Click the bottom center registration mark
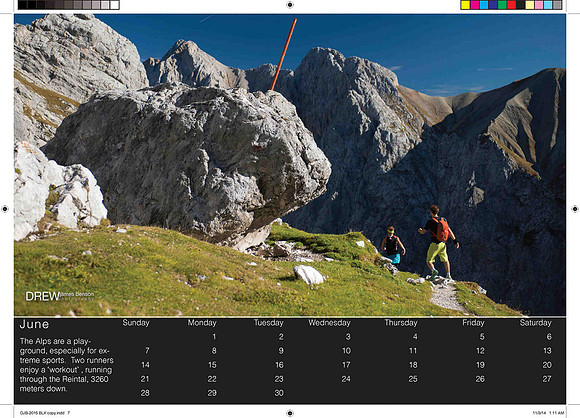This screenshot has width=580, height=418. click(x=290, y=413)
